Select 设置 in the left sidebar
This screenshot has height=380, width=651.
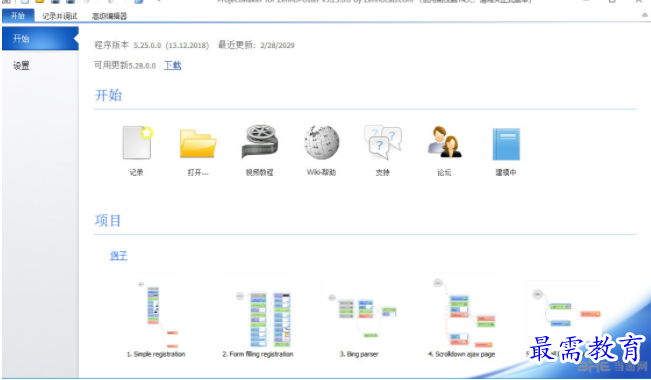21,66
